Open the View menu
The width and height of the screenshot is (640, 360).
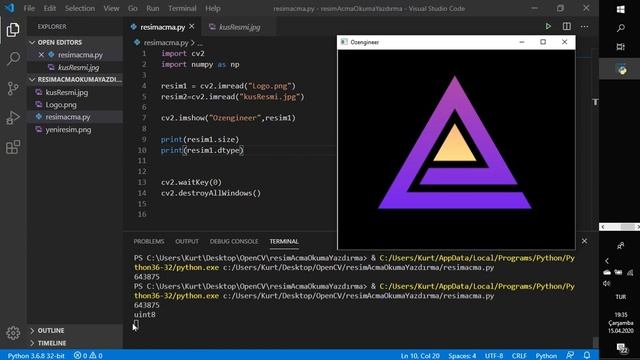(x=111, y=8)
